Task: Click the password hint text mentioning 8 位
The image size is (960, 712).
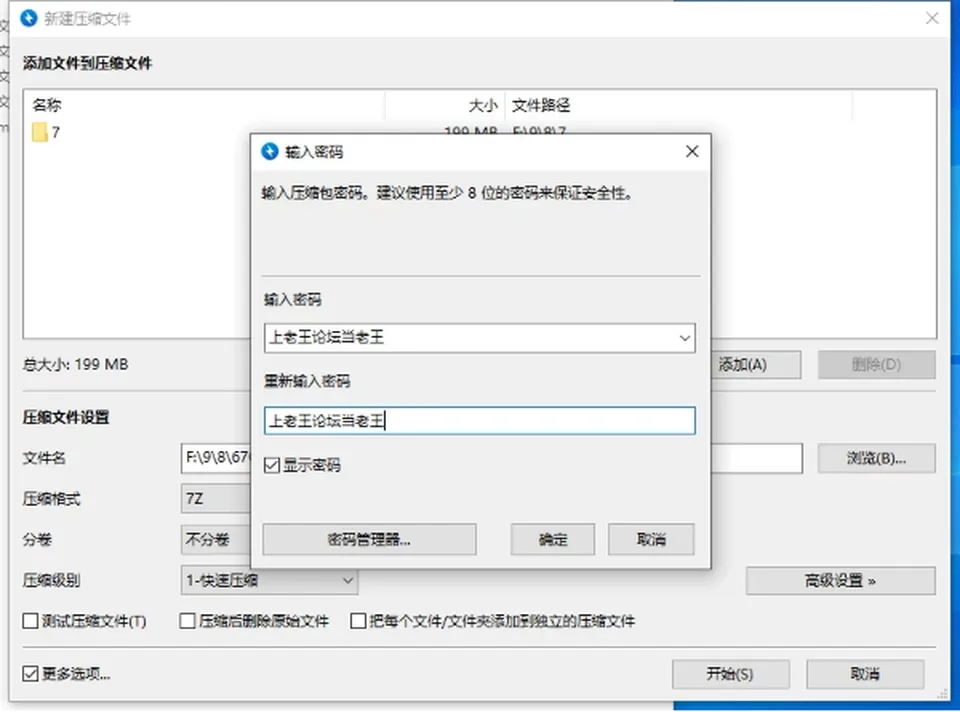Action: 448,193
